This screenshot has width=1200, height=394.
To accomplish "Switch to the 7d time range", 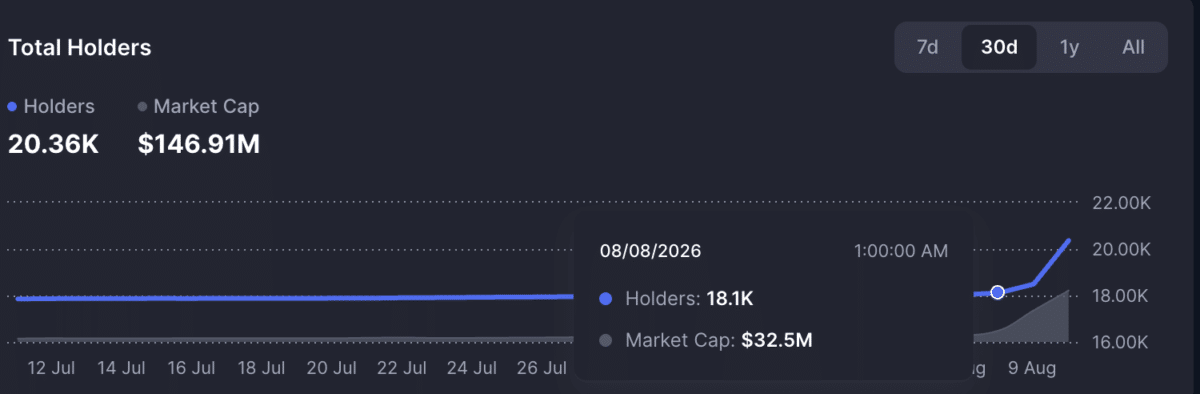I will [x=927, y=47].
